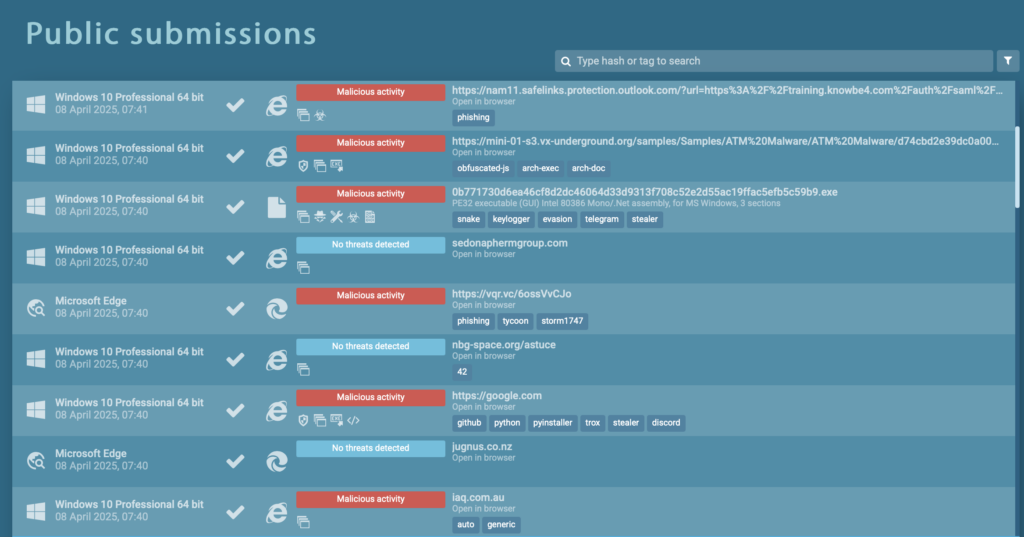
Task: Click the Windows logo in the safelinks.protection.outlook row
Action: (36, 104)
